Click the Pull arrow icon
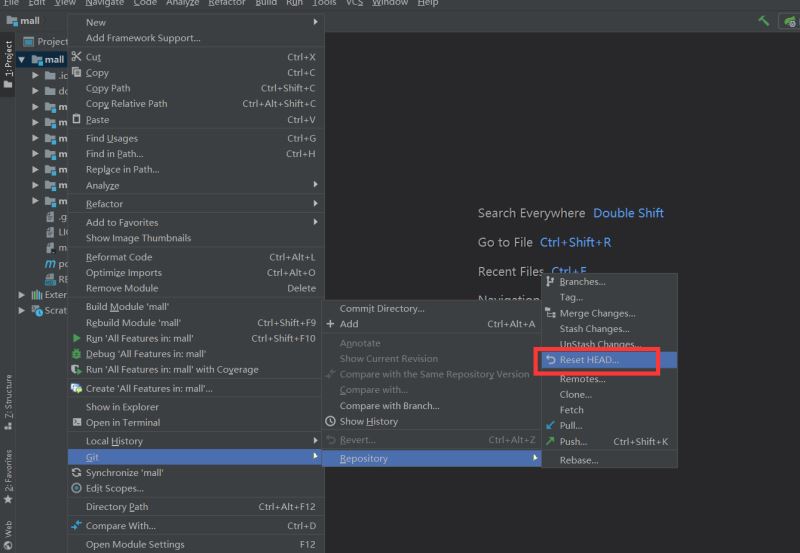This screenshot has width=800, height=553. click(x=550, y=425)
